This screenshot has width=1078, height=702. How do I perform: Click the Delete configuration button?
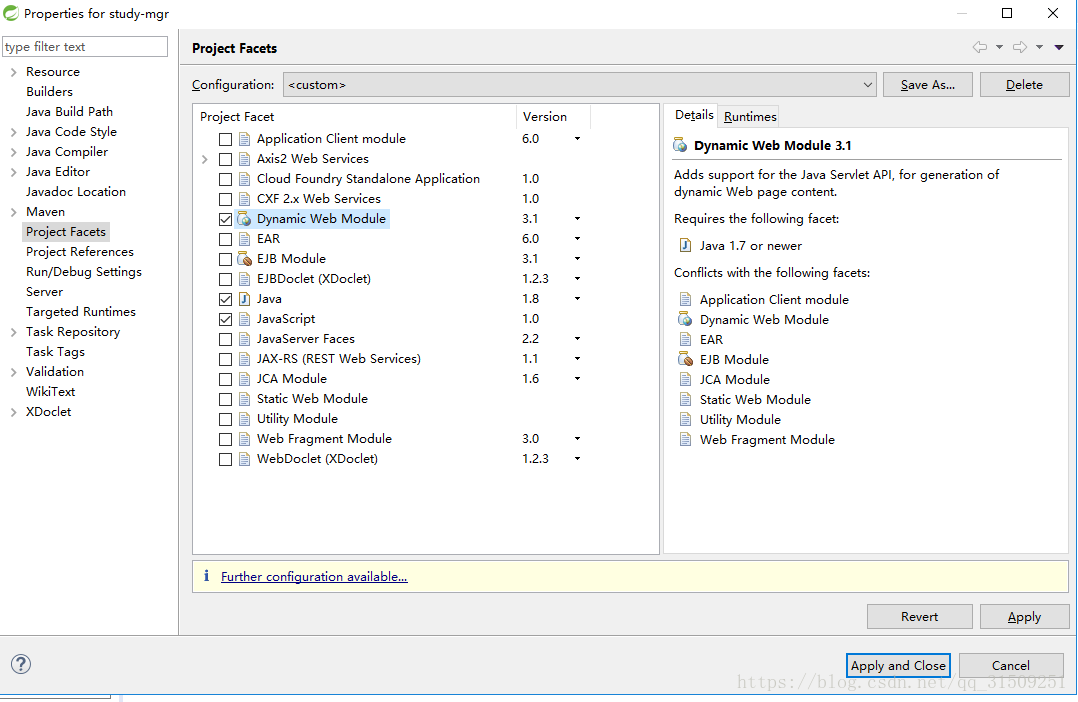[1024, 85]
